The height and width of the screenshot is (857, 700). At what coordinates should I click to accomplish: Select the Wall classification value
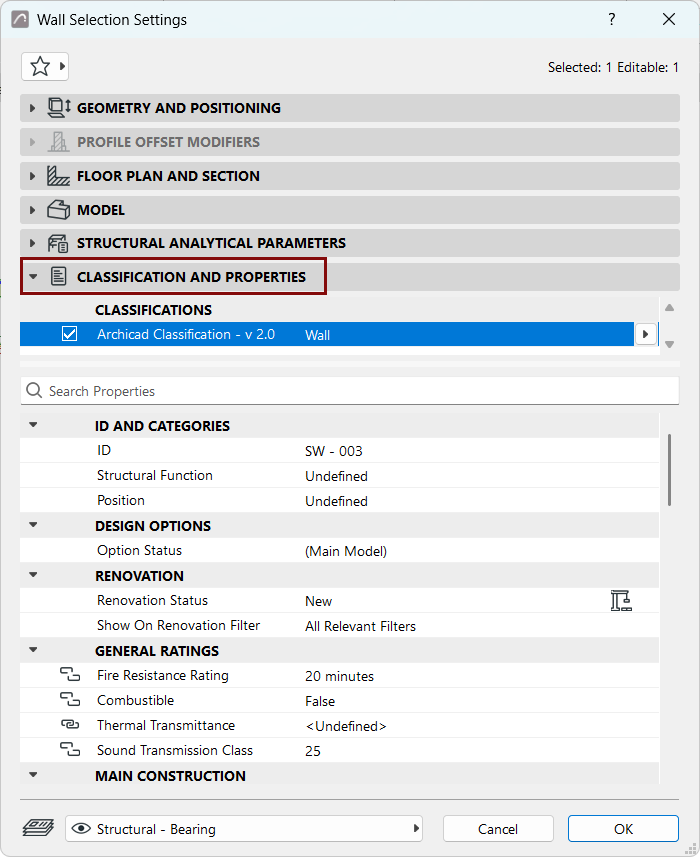coord(317,334)
